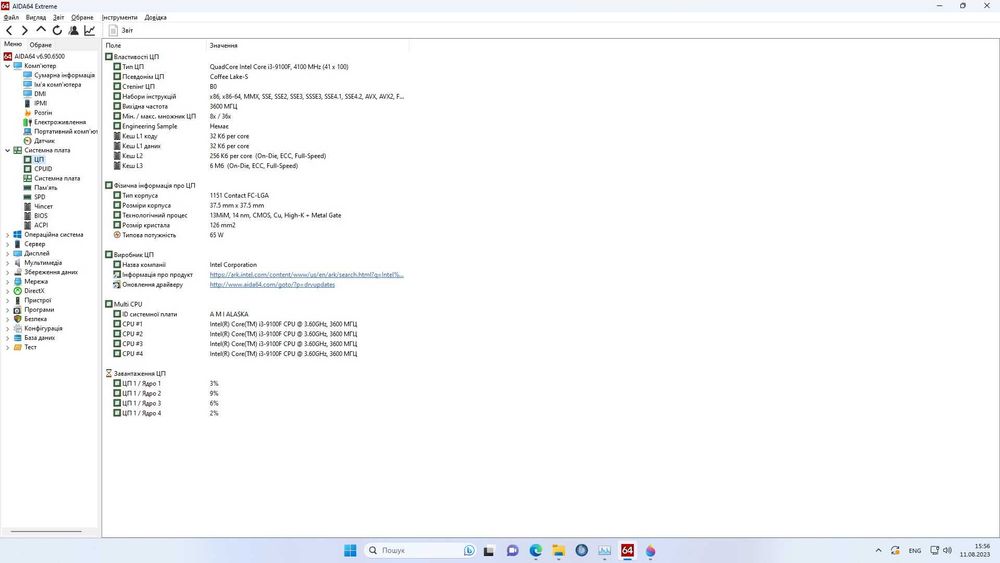The image size is (1000, 563).
Task: Open Microsoft Edge from the taskbar
Action: 536,550
